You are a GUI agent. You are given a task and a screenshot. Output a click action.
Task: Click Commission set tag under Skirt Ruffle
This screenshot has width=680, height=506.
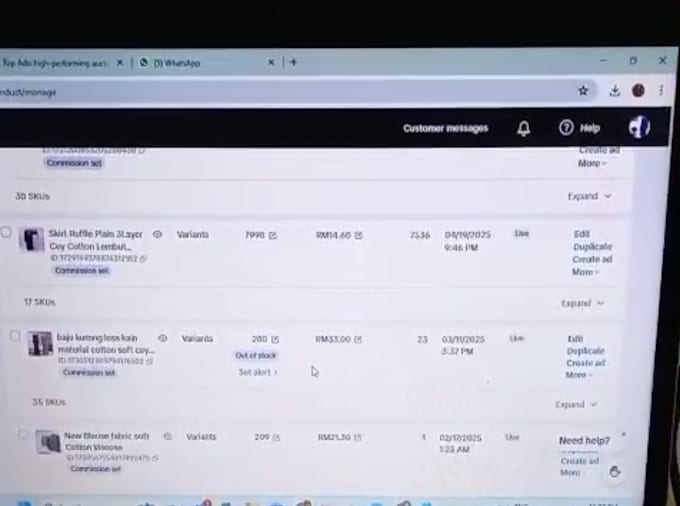(x=82, y=271)
